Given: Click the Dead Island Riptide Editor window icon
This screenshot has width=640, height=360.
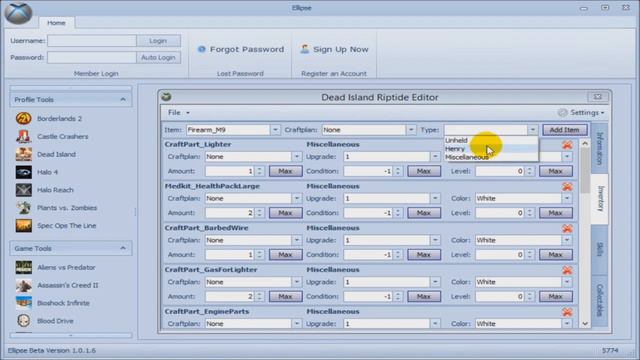Looking at the screenshot, I should click(166, 97).
